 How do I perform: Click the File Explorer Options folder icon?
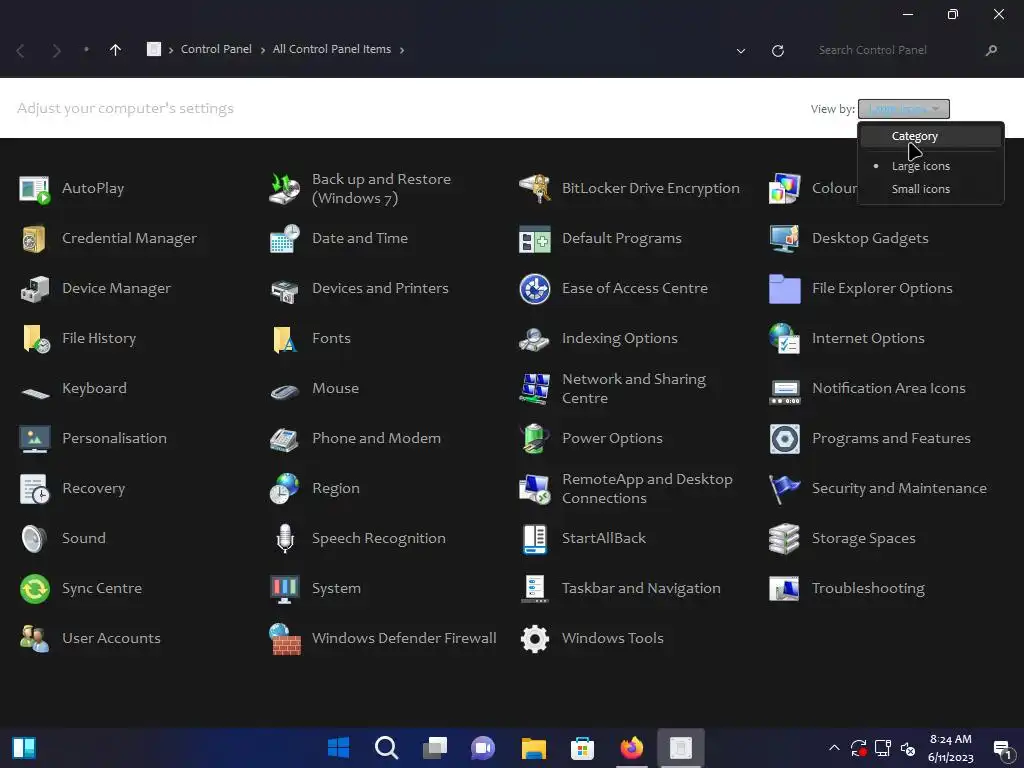(784, 289)
